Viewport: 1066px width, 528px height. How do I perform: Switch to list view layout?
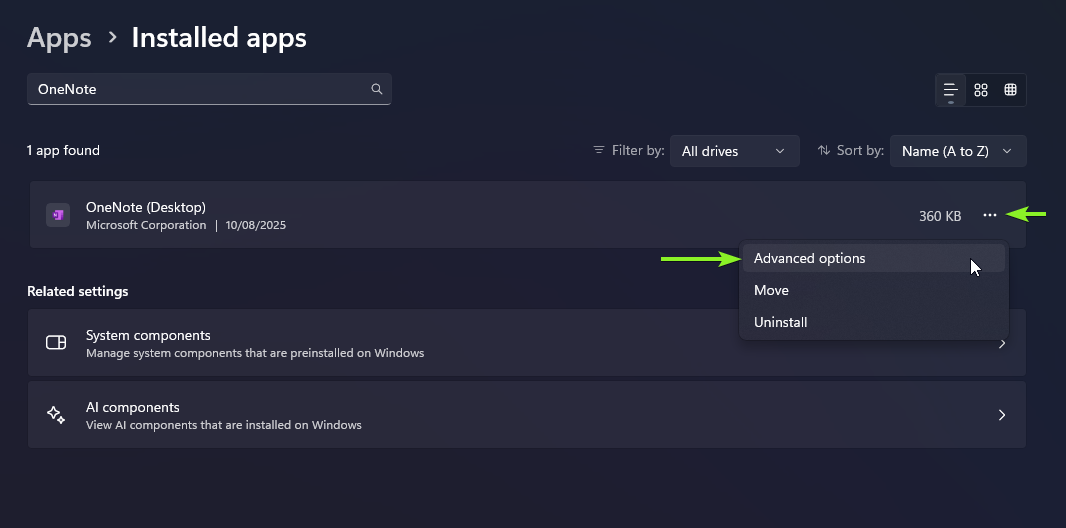[951, 90]
